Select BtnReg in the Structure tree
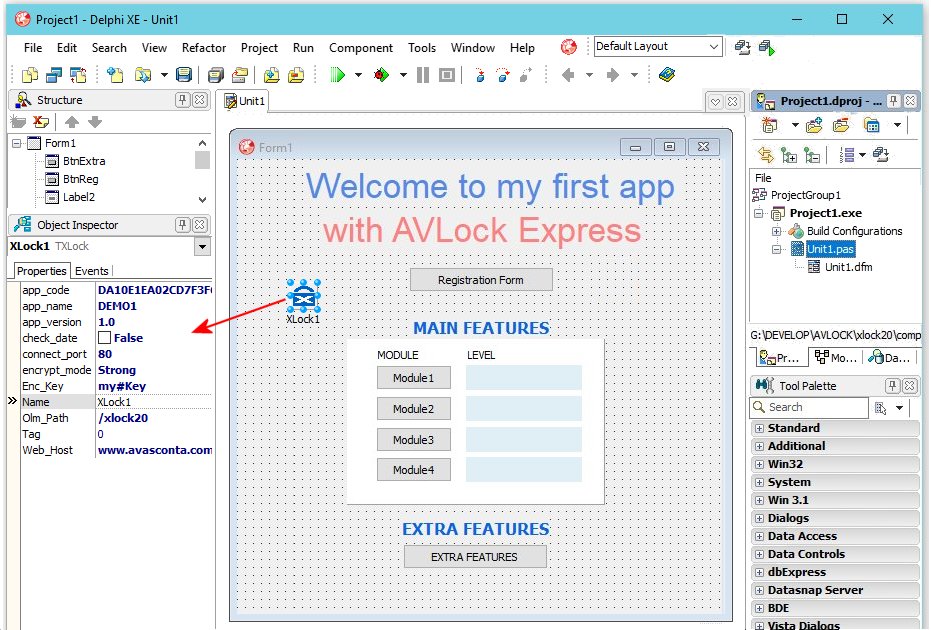Viewport: 931px width, 630px height. pyautogui.click(x=80, y=179)
